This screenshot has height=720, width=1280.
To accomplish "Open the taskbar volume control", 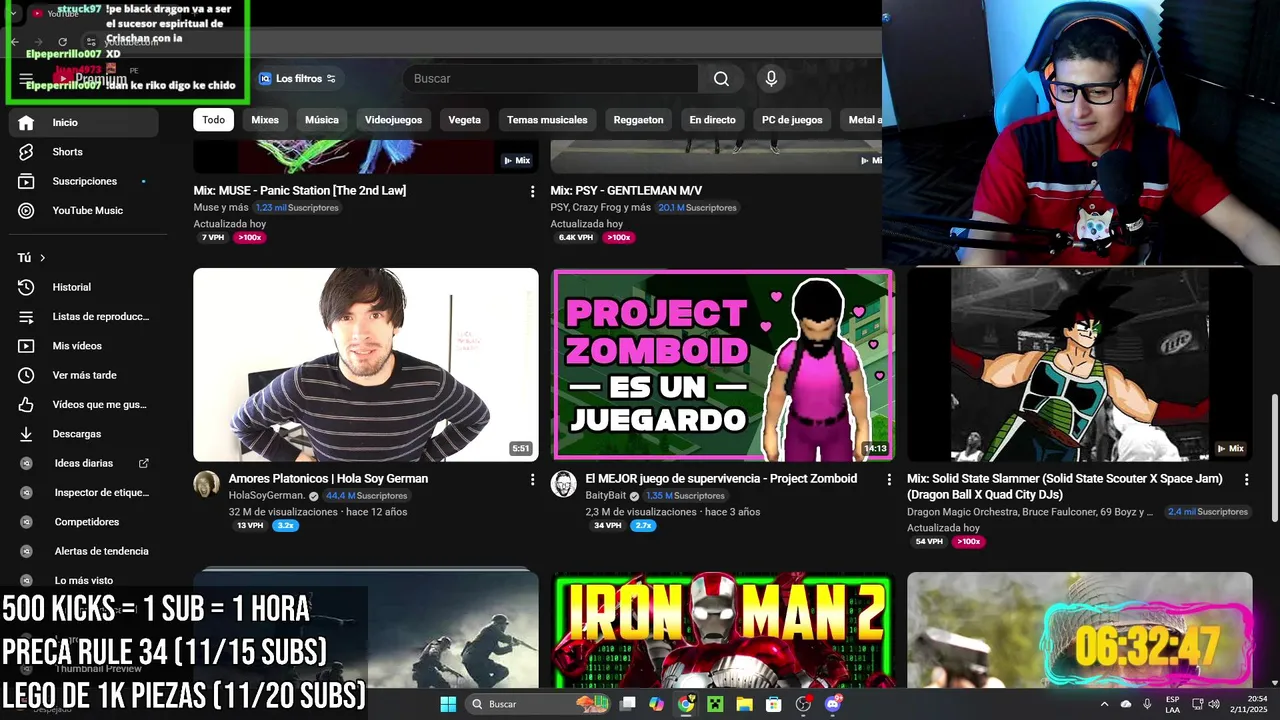I will [x=1214, y=704].
